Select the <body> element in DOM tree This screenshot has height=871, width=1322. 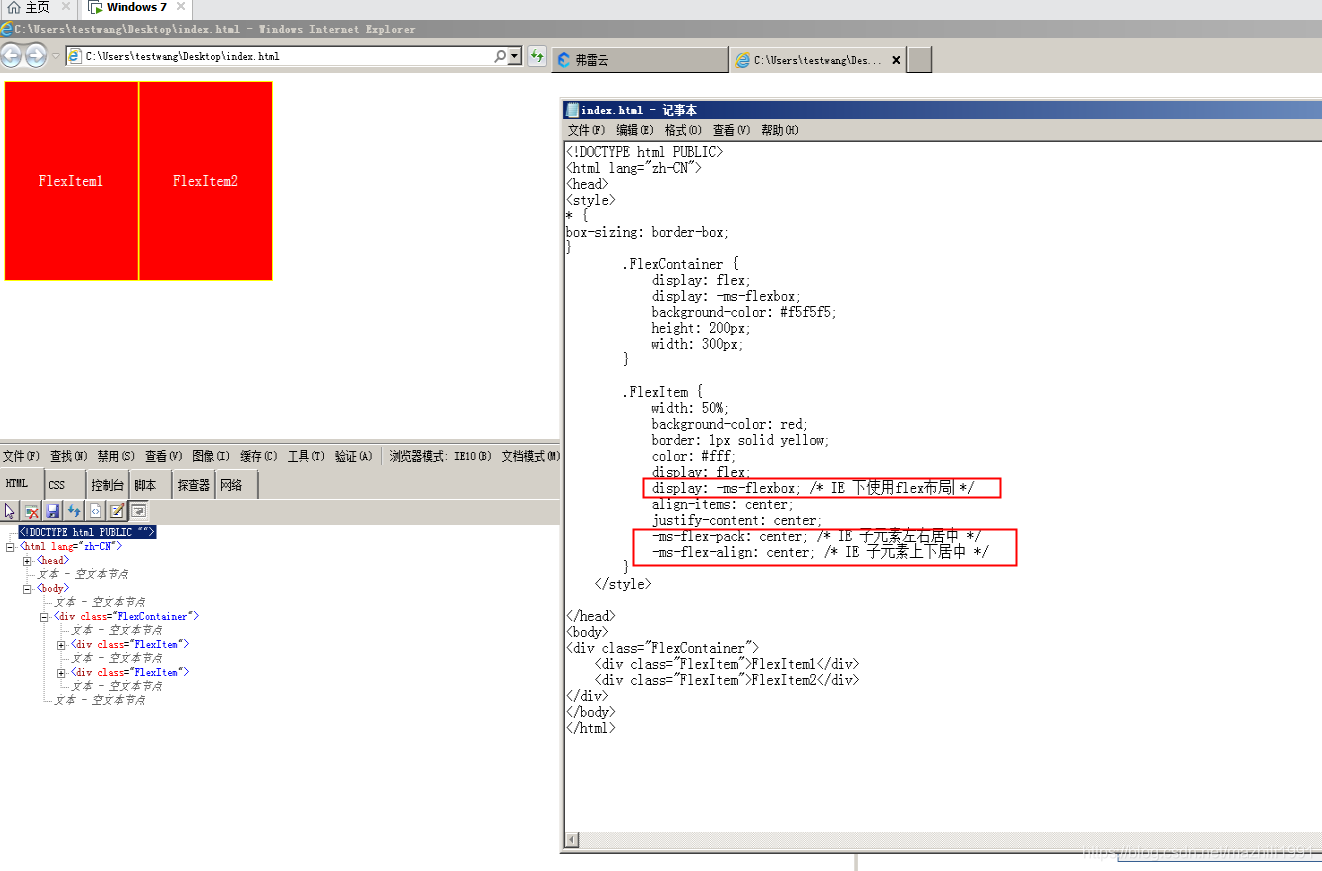53,588
